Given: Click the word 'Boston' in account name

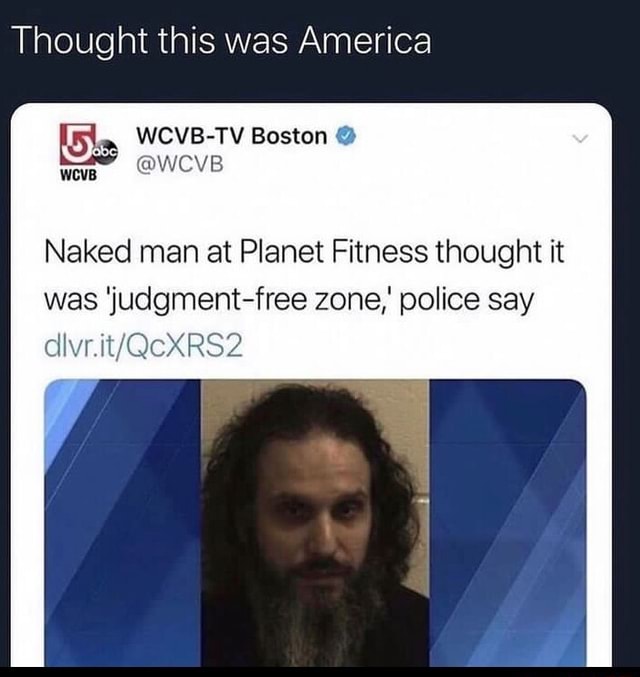Looking at the screenshot, I should tap(289, 136).
